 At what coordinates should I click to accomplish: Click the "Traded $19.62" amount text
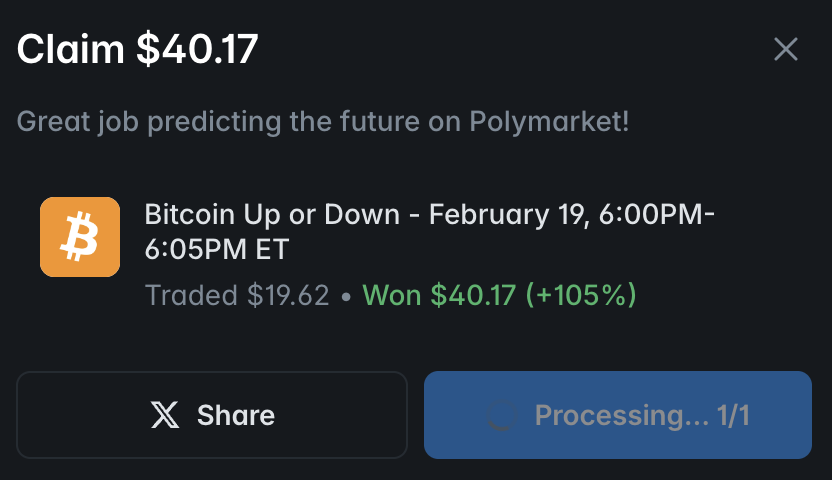[236, 296]
